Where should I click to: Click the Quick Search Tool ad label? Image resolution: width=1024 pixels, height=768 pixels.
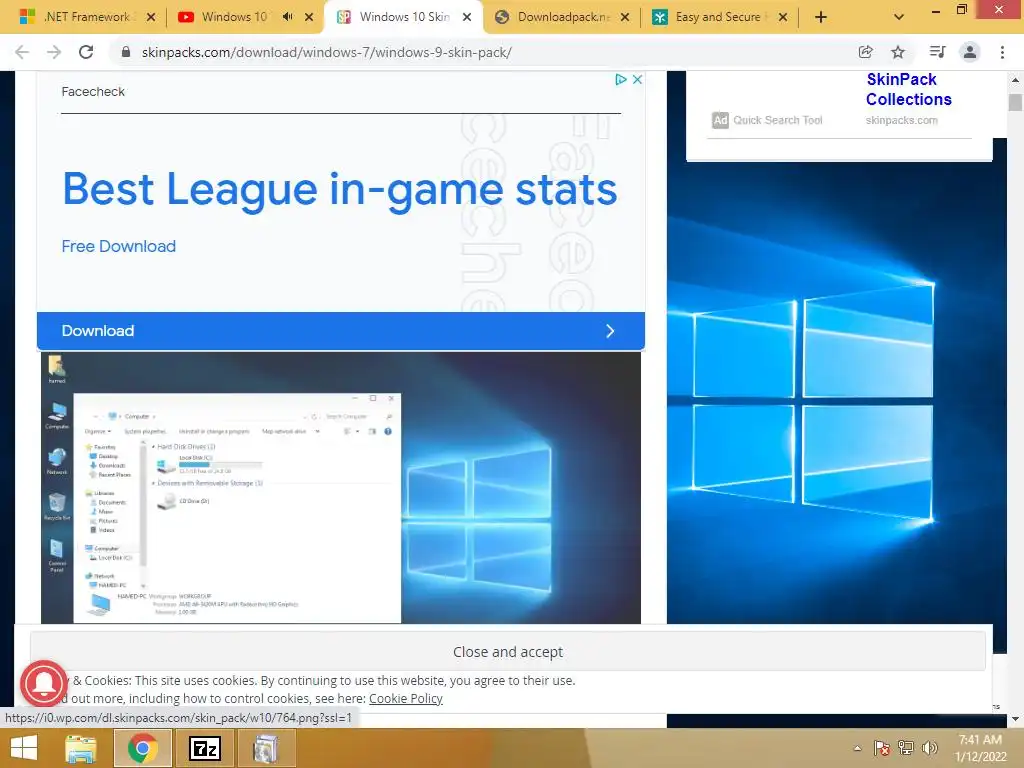click(777, 120)
